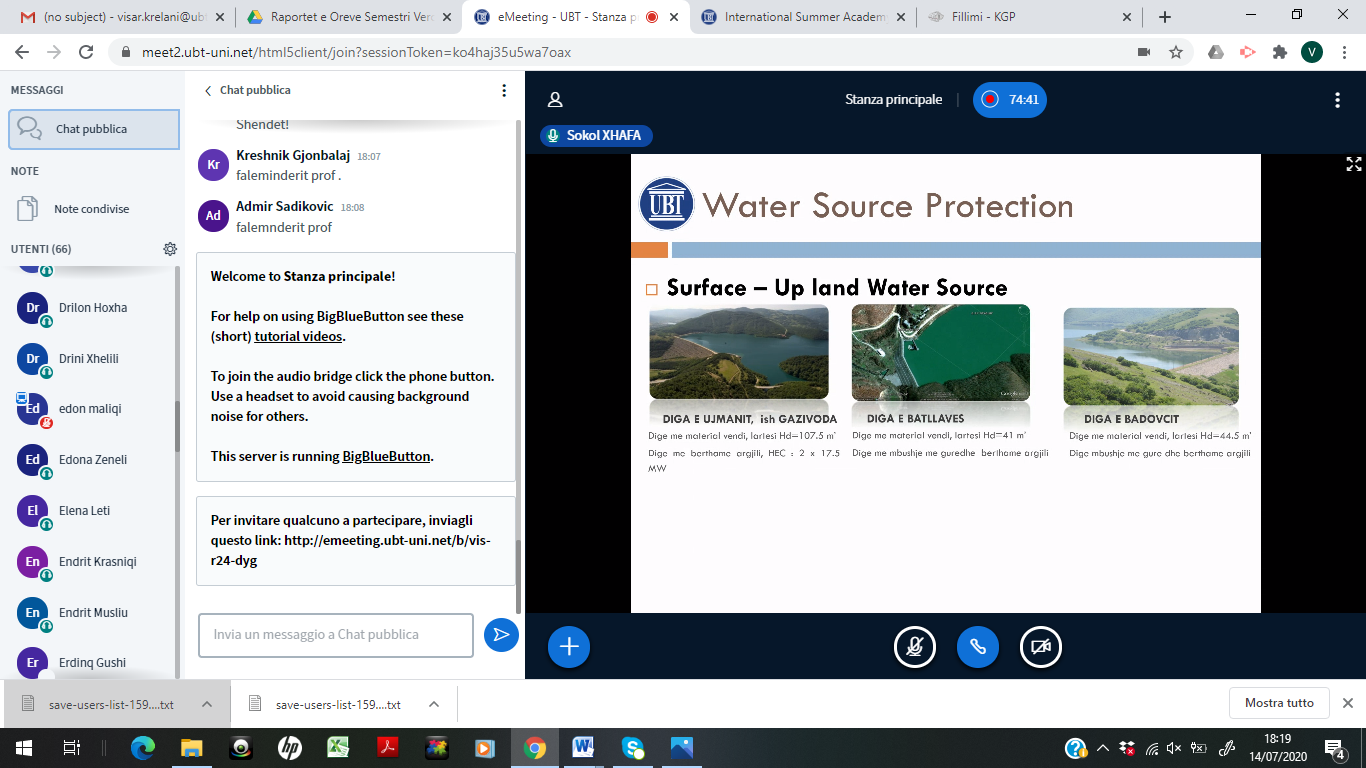Leave audio with the phone button
Viewport: 1366px width, 768px height.
pyautogui.click(x=978, y=647)
